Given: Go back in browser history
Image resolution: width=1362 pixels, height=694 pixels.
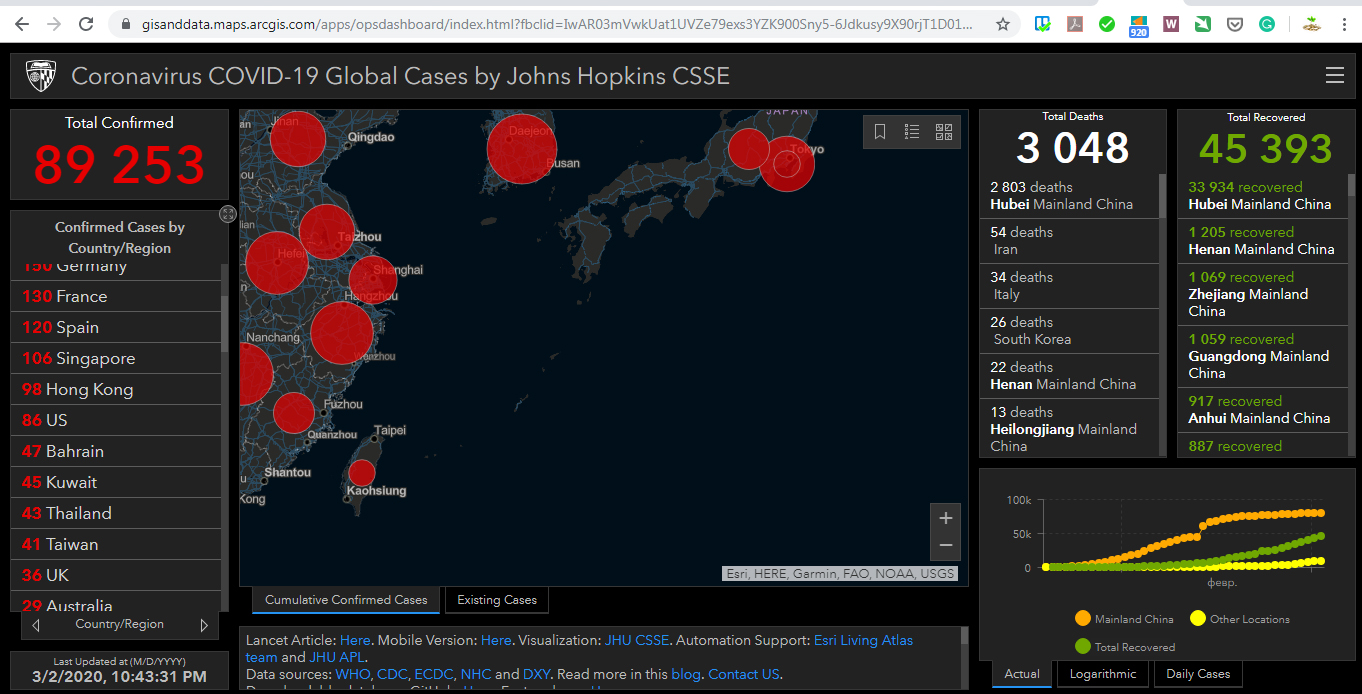Looking at the screenshot, I should [22, 24].
